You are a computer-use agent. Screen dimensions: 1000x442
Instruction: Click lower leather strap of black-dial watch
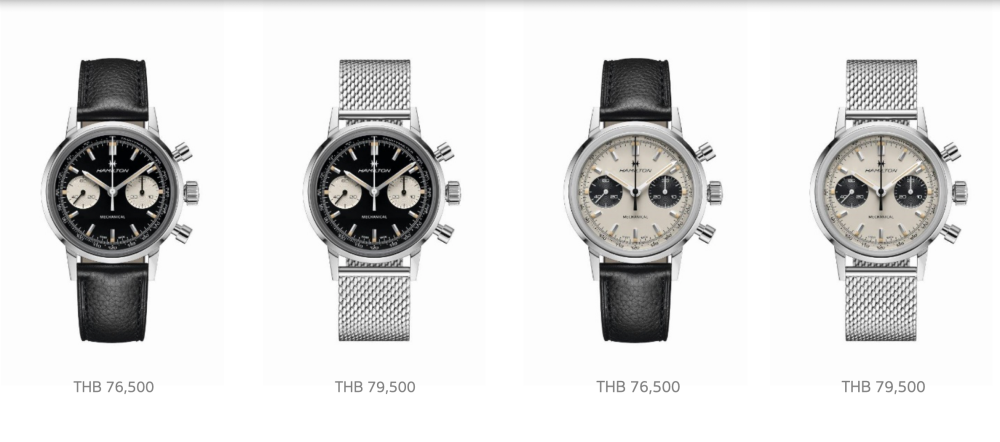tap(112, 302)
